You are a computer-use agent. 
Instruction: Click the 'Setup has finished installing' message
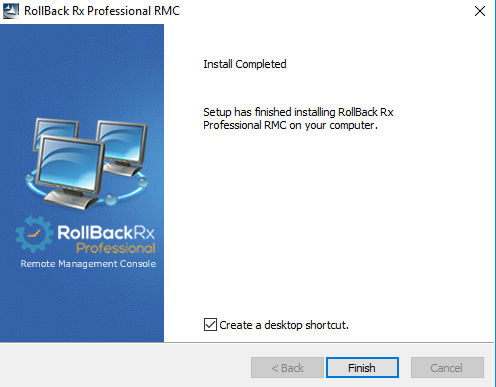pyautogui.click(x=298, y=119)
